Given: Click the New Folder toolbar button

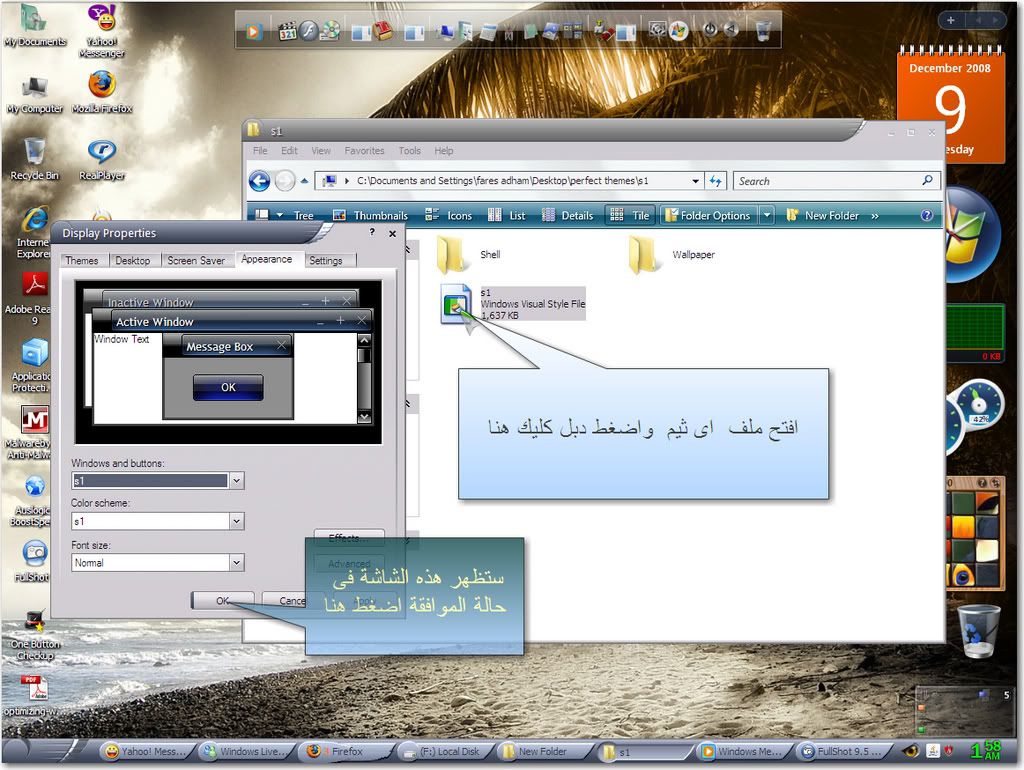Looking at the screenshot, I should (x=823, y=215).
